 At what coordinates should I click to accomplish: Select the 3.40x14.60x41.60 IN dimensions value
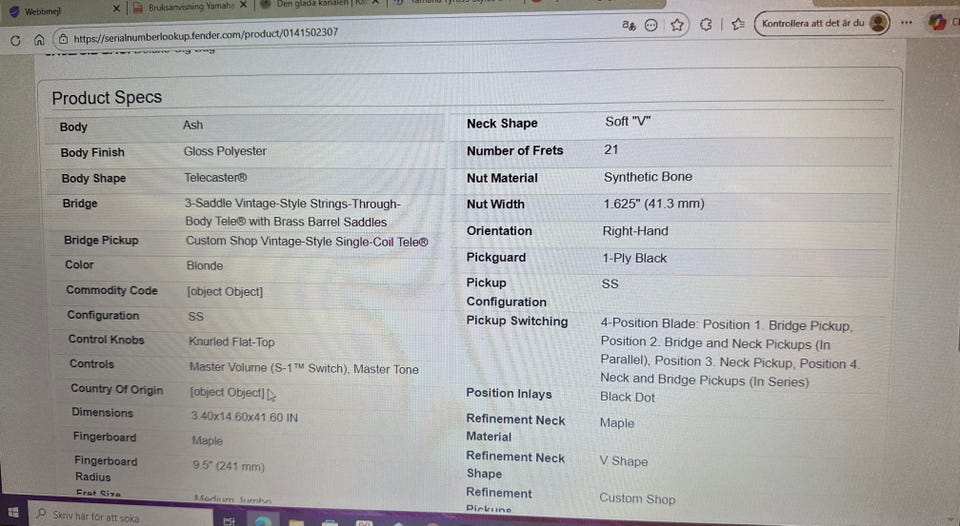point(244,417)
